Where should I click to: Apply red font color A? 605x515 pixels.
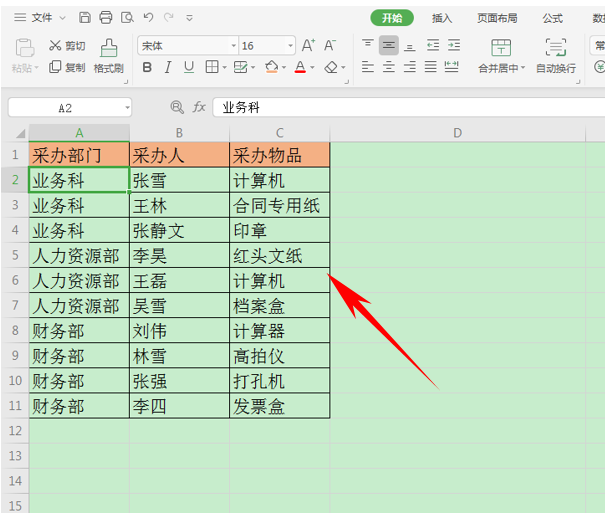300,67
